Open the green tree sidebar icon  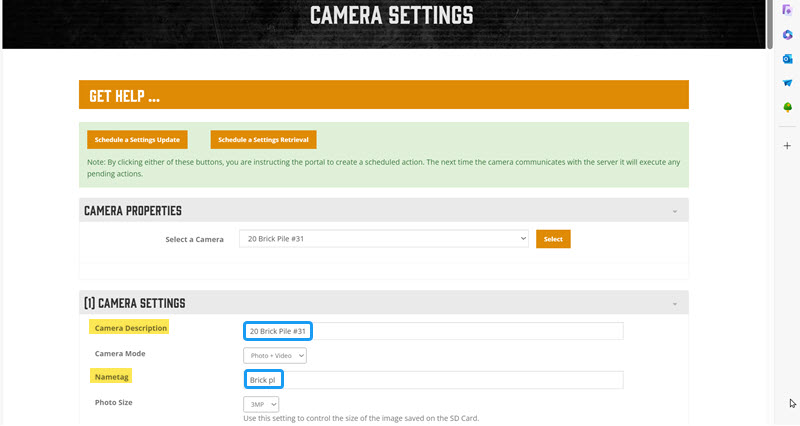click(x=787, y=107)
